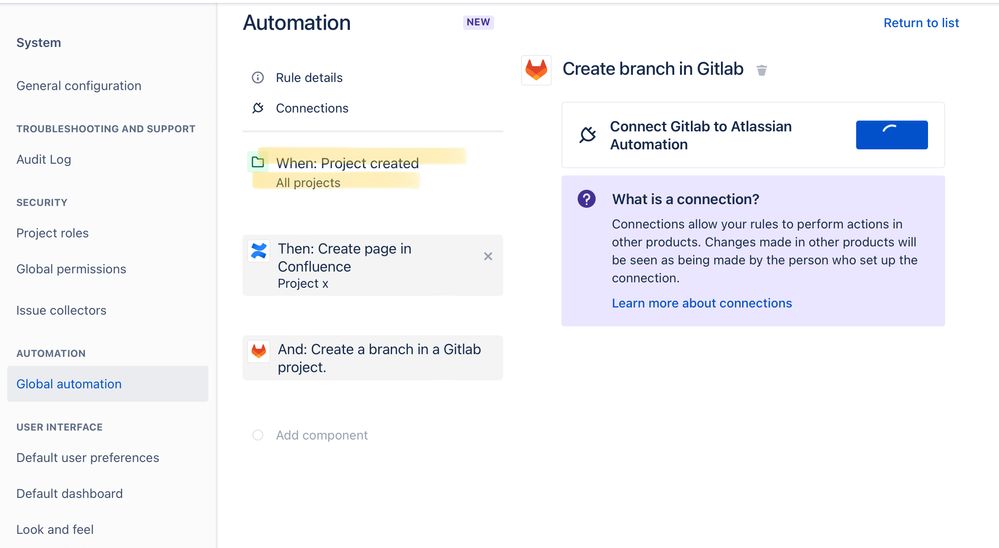Click the Gitlab fox icon in rule step

(259, 351)
